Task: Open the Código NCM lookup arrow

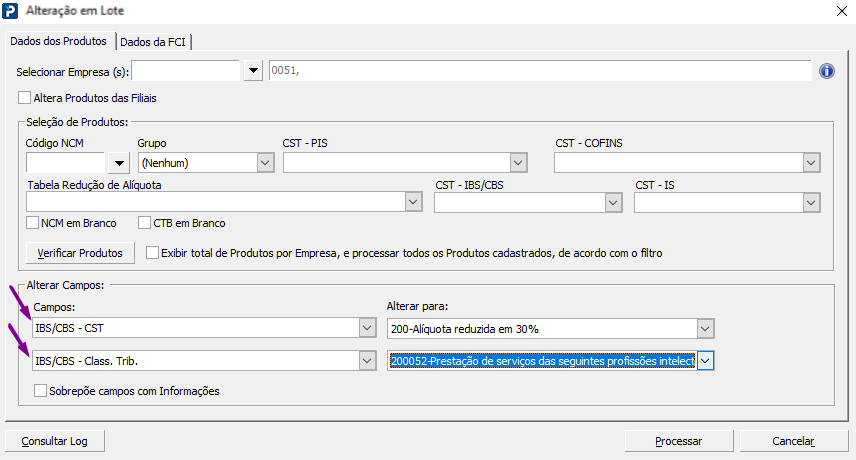Action: tap(119, 163)
